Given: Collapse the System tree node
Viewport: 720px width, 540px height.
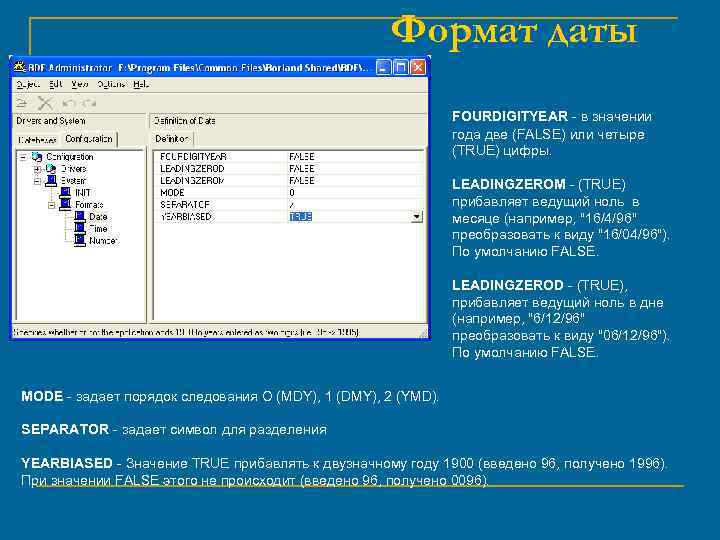Looking at the screenshot, I should tap(38, 181).
